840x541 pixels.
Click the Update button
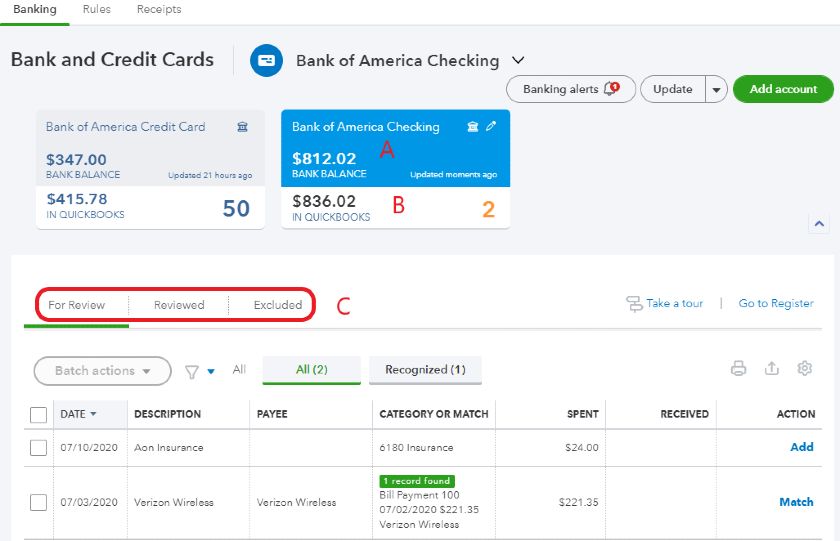[673, 89]
